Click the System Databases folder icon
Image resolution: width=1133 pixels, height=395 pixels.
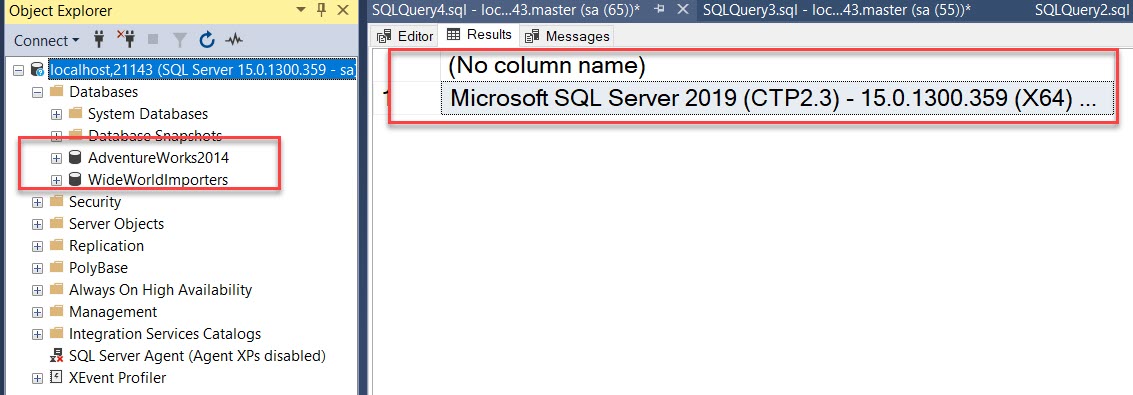[75, 114]
